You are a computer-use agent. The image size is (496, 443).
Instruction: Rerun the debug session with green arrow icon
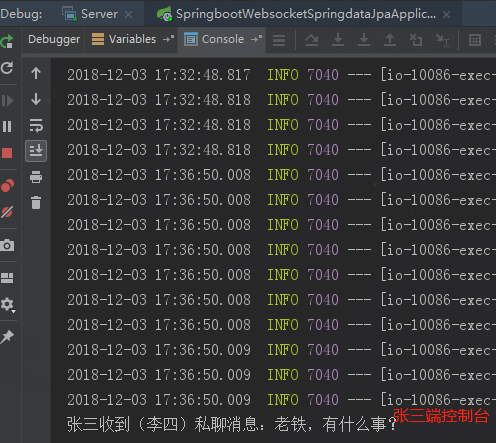pos(7,41)
